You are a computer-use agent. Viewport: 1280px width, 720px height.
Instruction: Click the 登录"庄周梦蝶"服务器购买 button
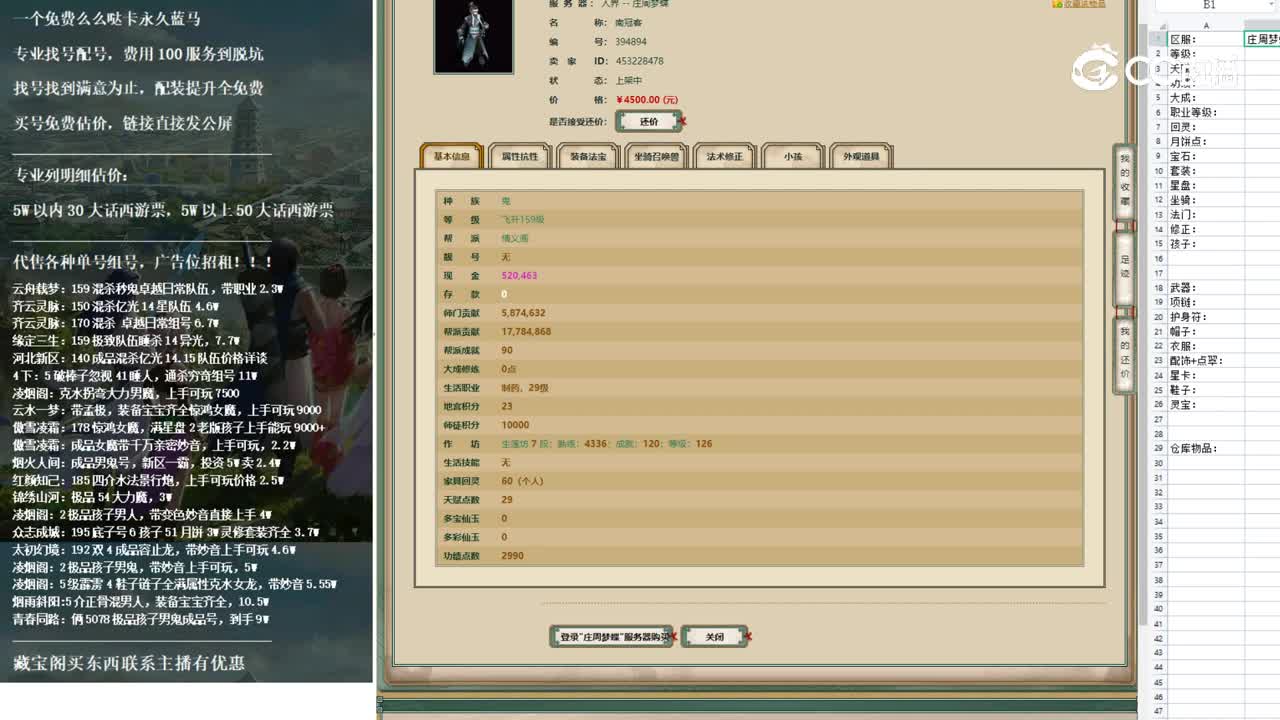[611, 637]
